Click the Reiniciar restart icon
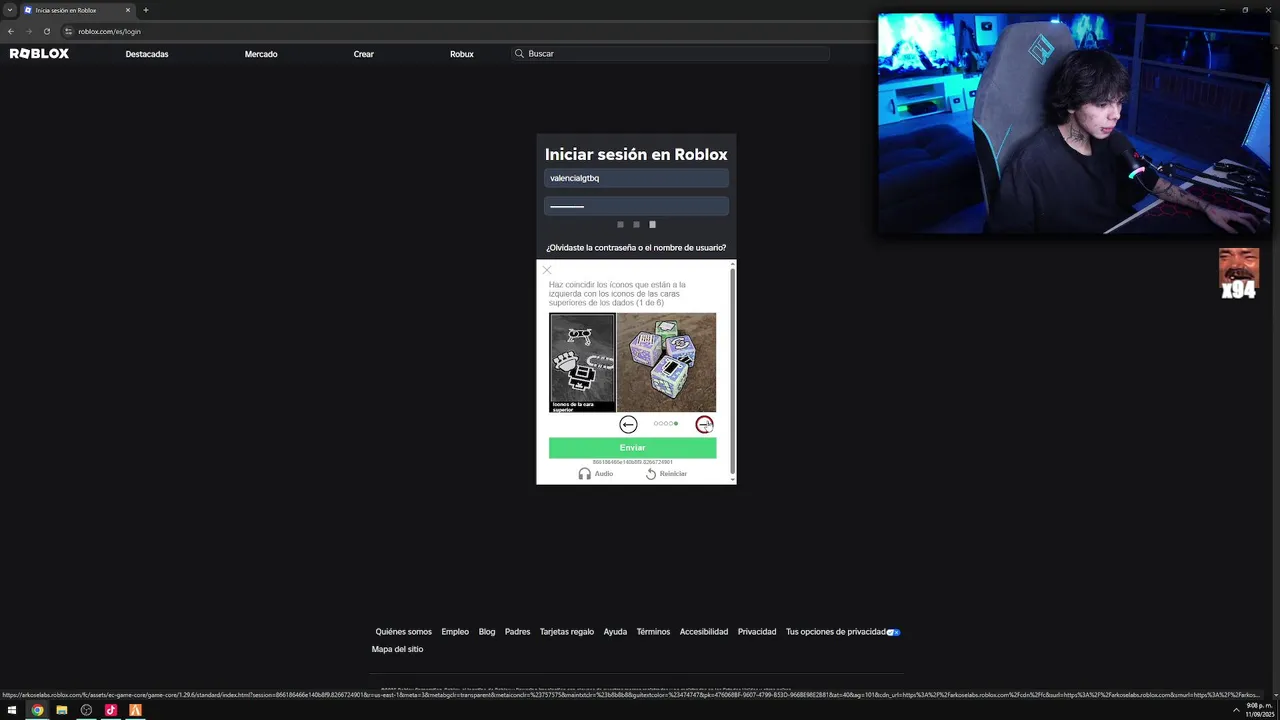 (651, 474)
